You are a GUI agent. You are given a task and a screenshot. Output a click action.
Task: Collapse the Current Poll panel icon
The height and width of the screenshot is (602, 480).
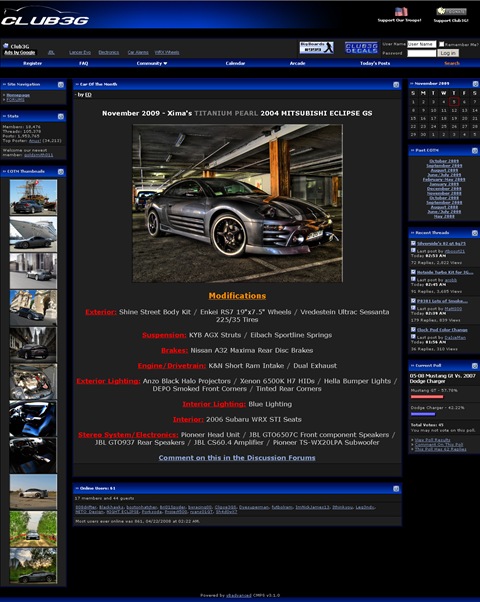pos(475,366)
